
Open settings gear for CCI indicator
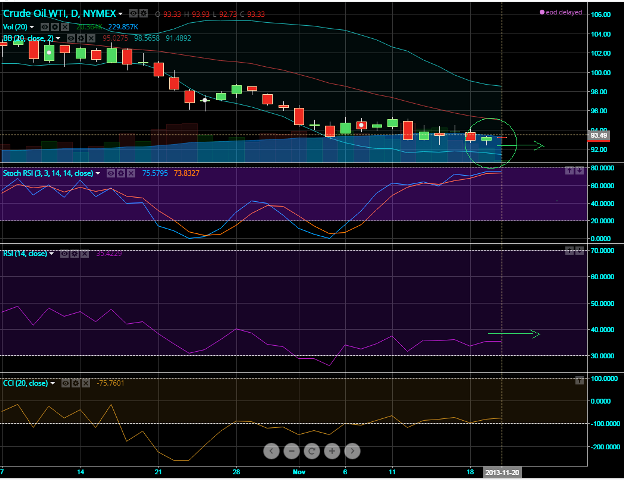[77, 383]
